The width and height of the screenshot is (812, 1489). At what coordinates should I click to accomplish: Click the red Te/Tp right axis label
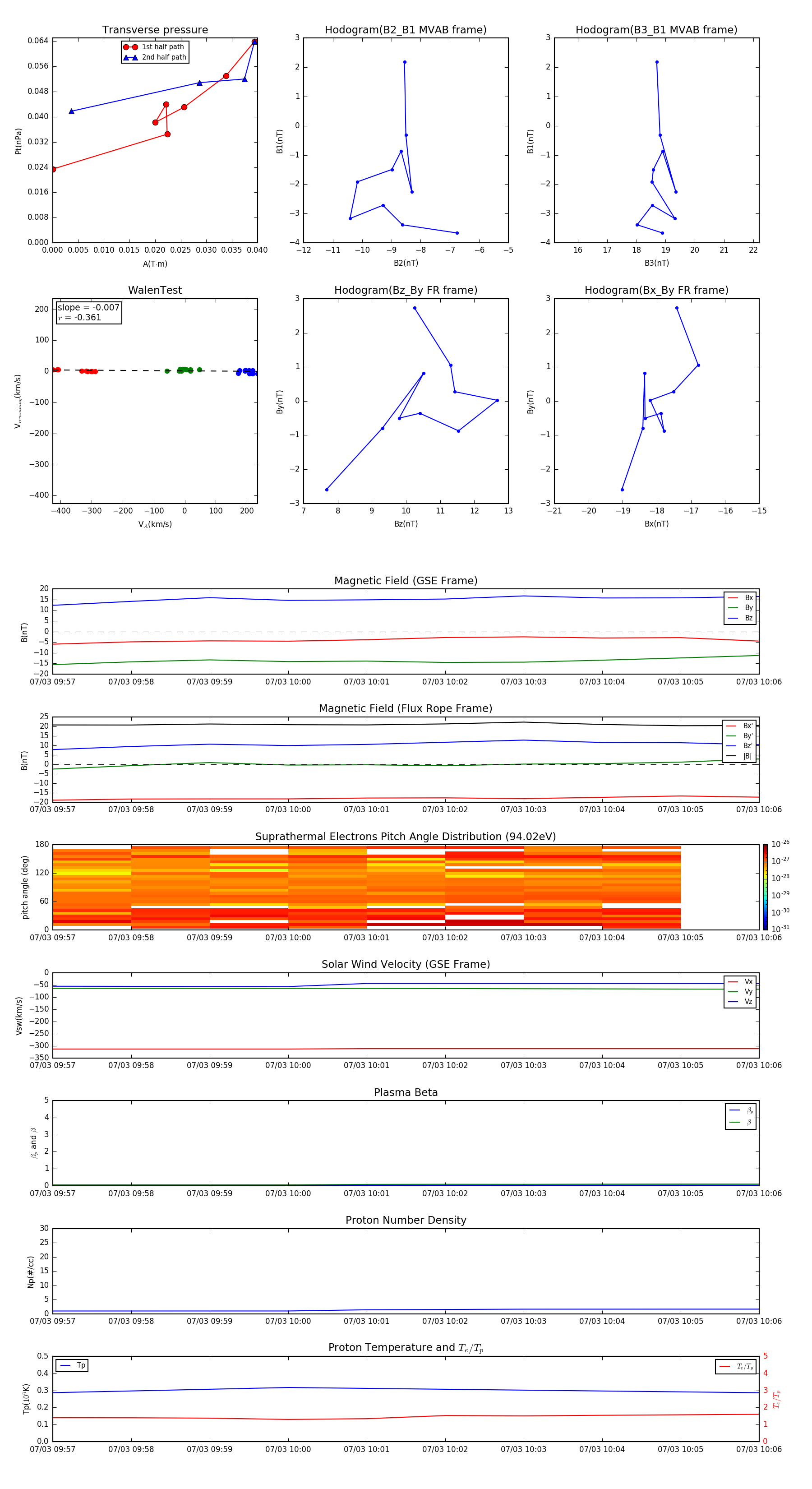tap(776, 1399)
